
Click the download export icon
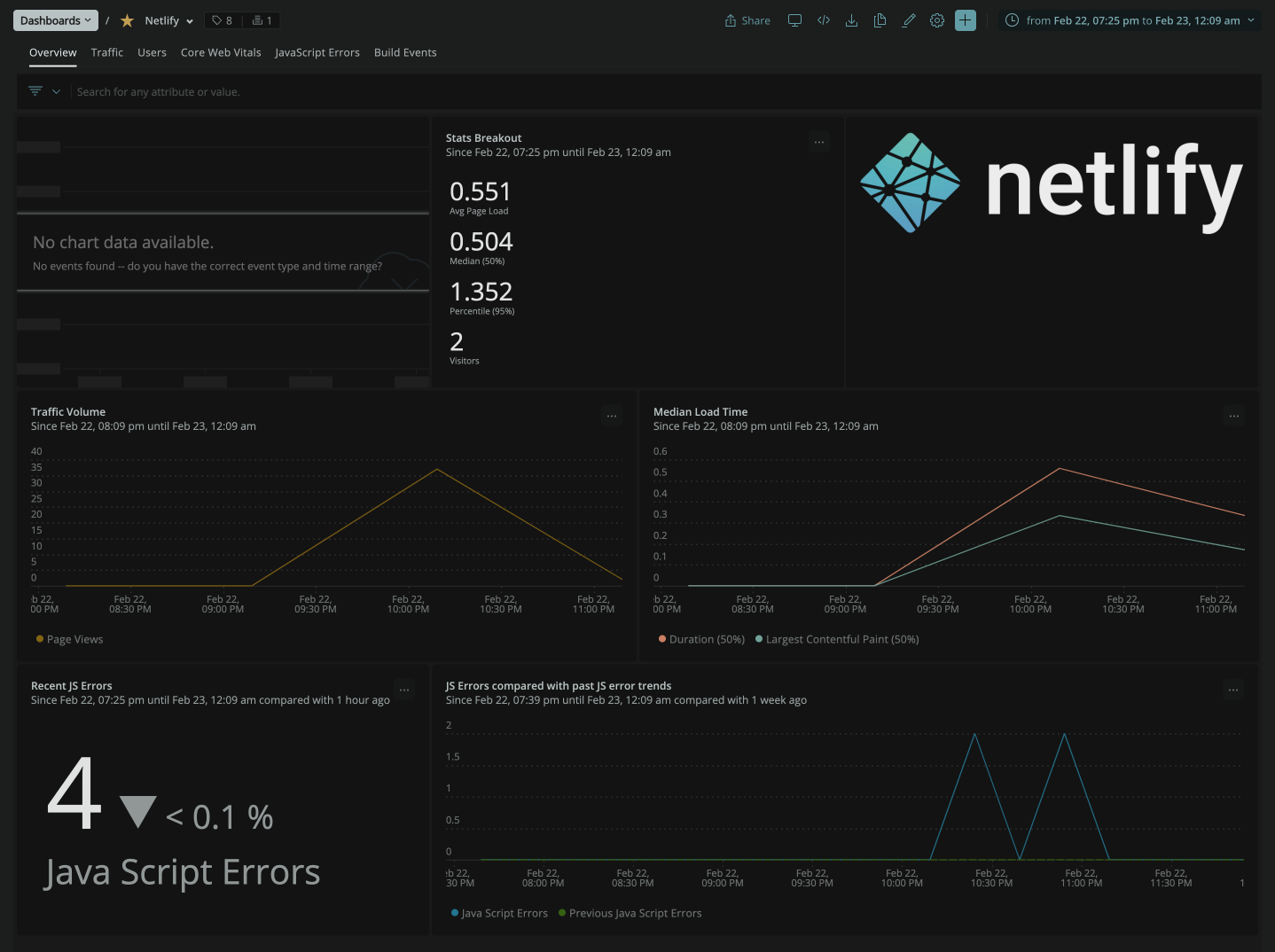point(851,20)
